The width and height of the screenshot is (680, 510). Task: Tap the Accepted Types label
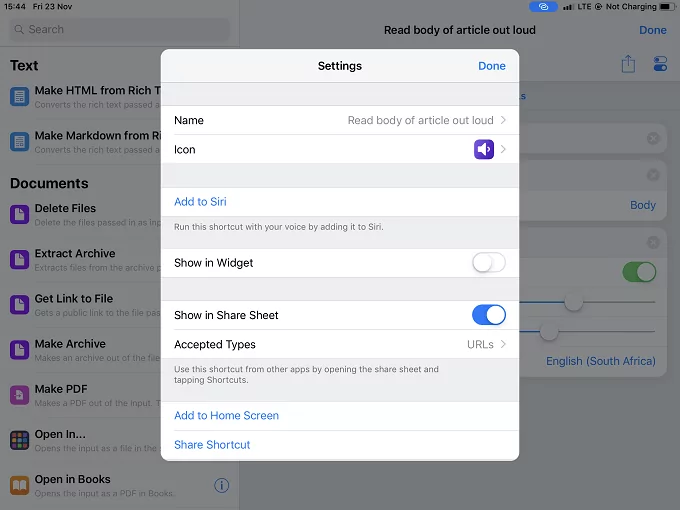pyautogui.click(x=215, y=344)
